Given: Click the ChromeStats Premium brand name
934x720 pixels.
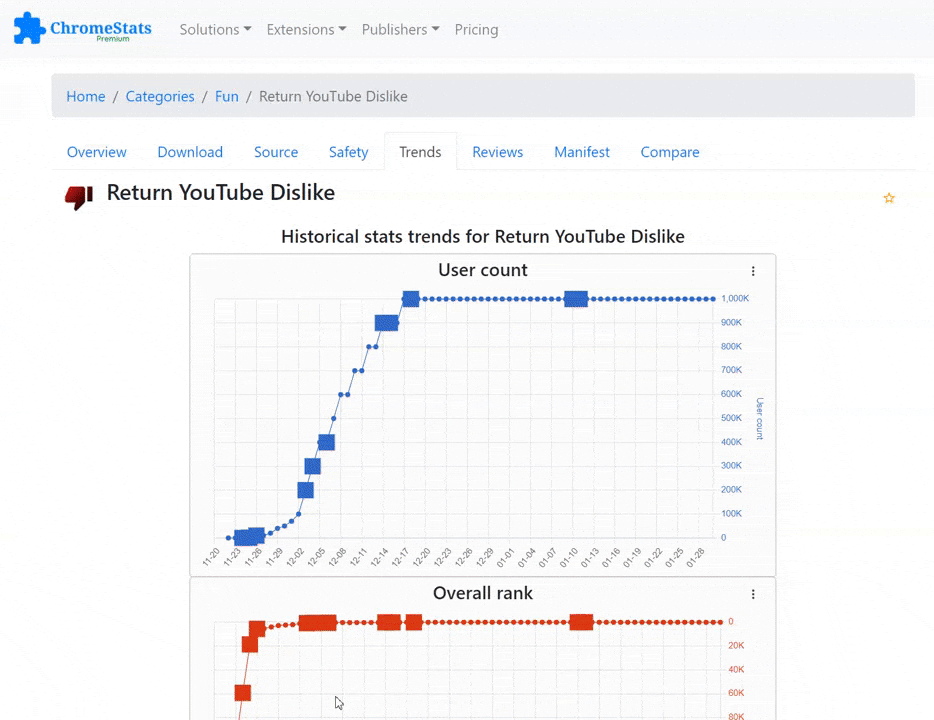Looking at the screenshot, I should 101,30.
